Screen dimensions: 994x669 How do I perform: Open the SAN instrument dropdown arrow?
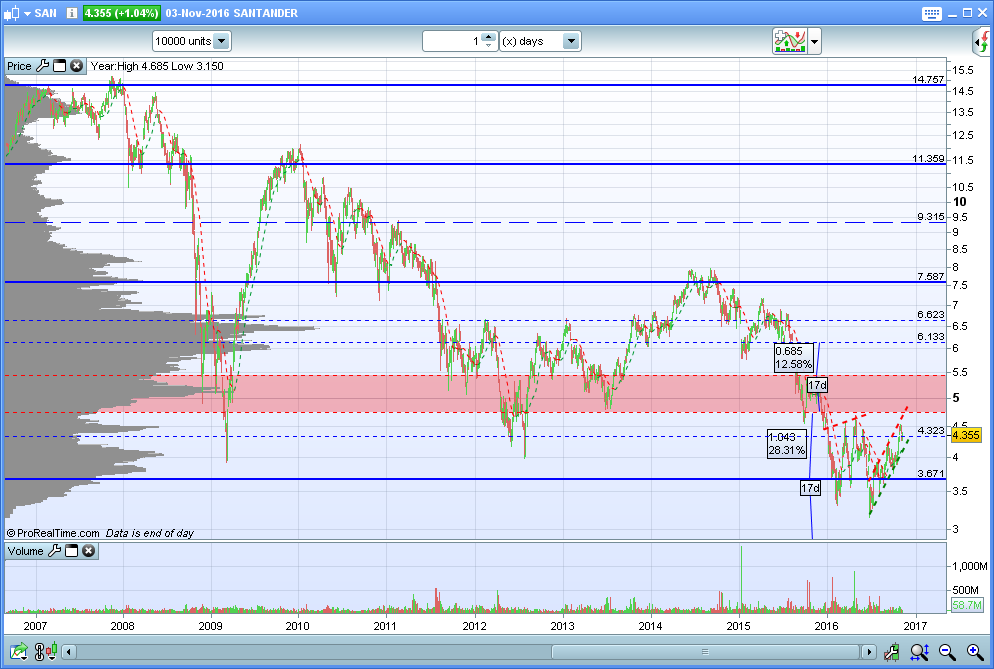point(27,13)
